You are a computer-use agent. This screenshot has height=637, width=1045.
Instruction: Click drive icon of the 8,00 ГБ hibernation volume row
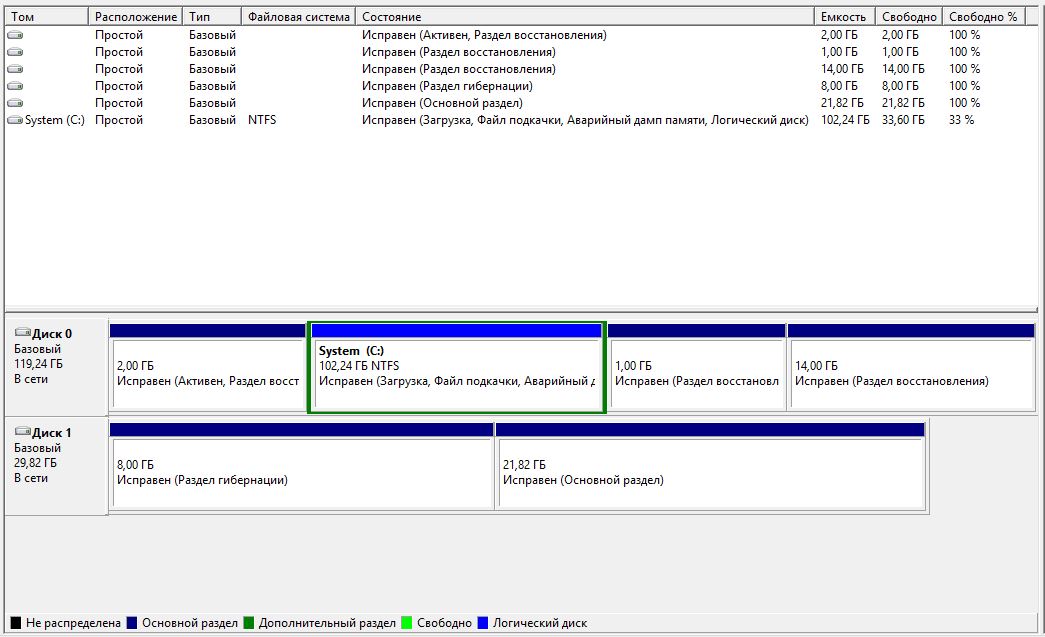(15, 86)
